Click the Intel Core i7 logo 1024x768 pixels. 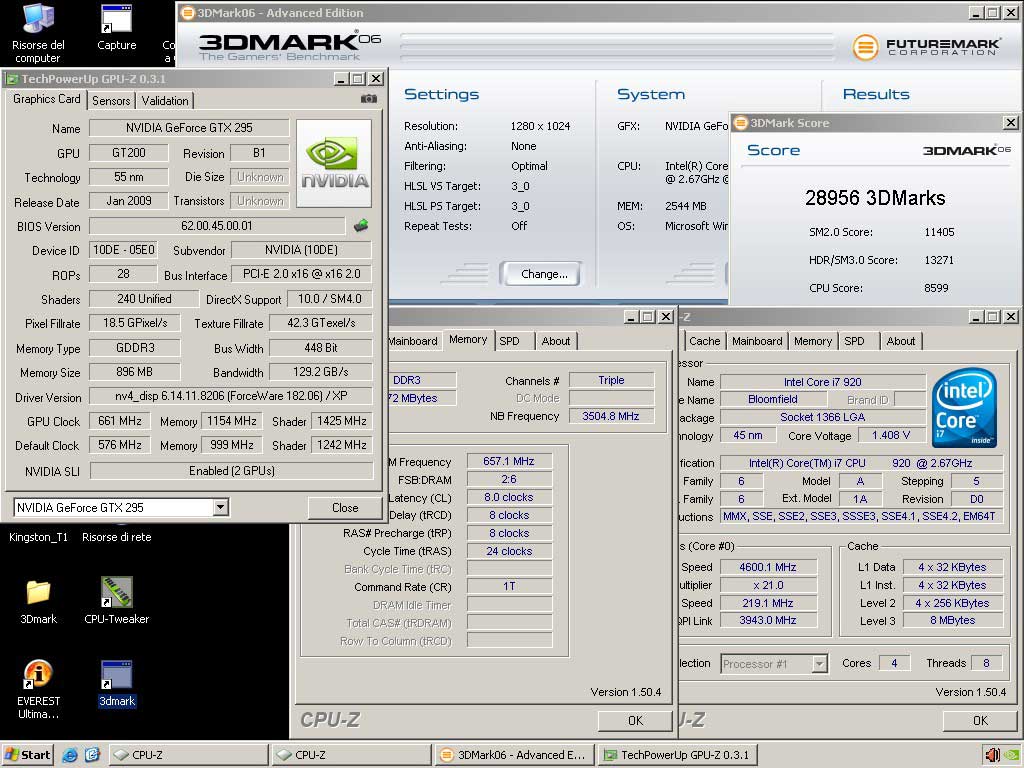tap(964, 408)
